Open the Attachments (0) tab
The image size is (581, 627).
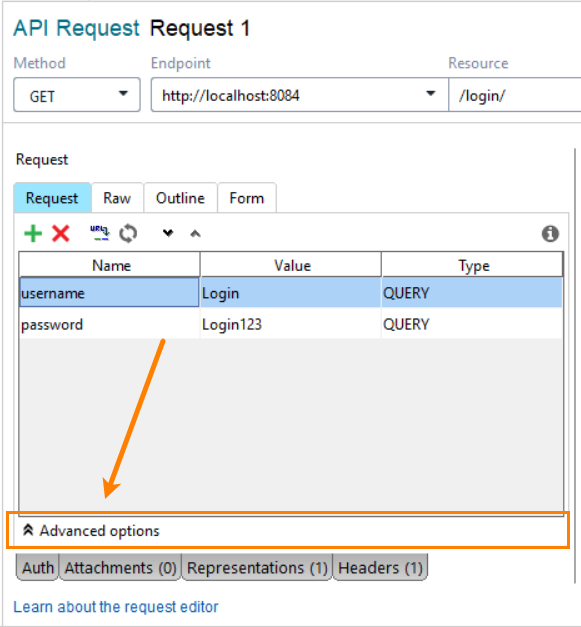tap(120, 567)
